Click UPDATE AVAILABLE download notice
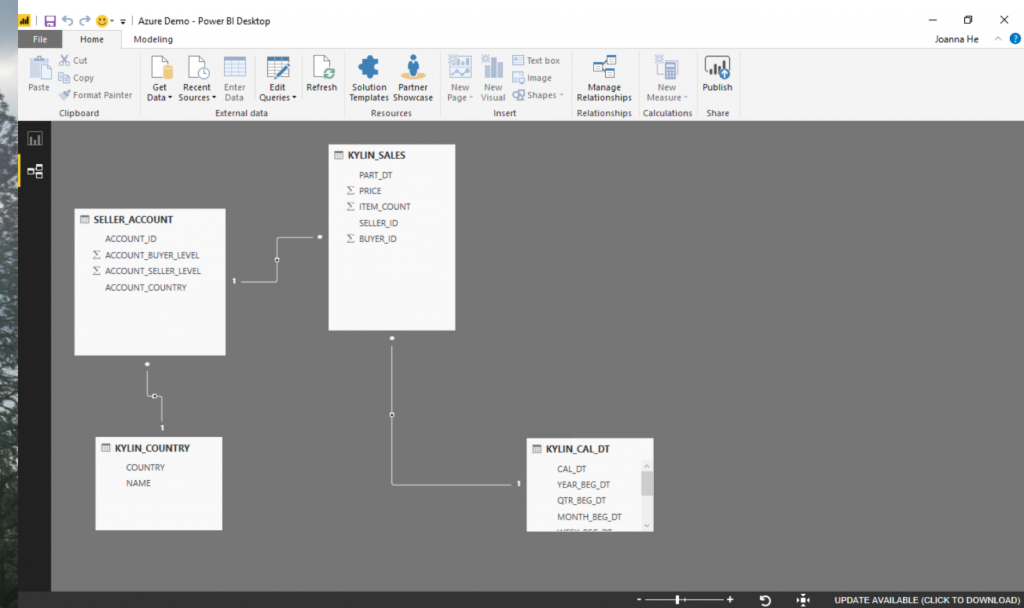This screenshot has height=608, width=1024. click(x=927, y=600)
